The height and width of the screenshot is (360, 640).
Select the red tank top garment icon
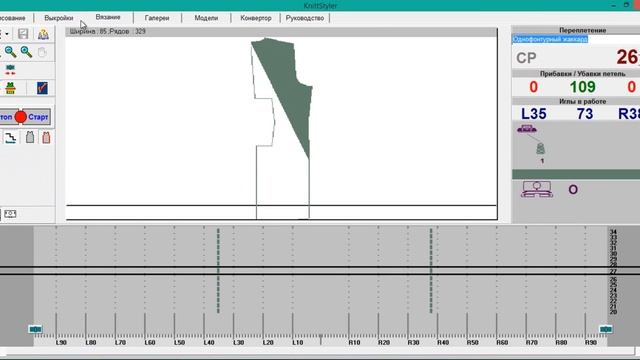click(x=46, y=138)
